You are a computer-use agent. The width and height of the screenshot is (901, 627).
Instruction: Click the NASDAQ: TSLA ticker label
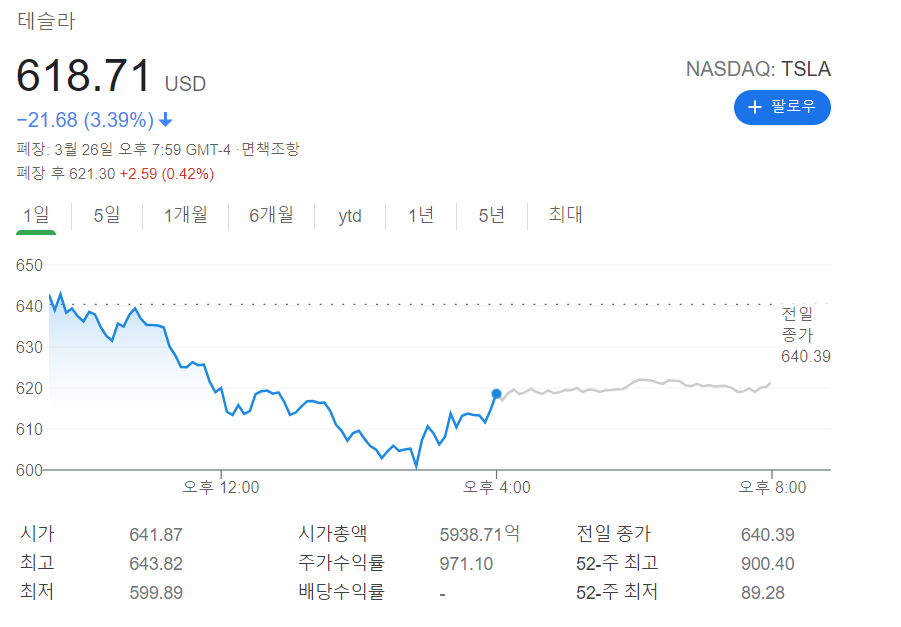pyautogui.click(x=758, y=69)
